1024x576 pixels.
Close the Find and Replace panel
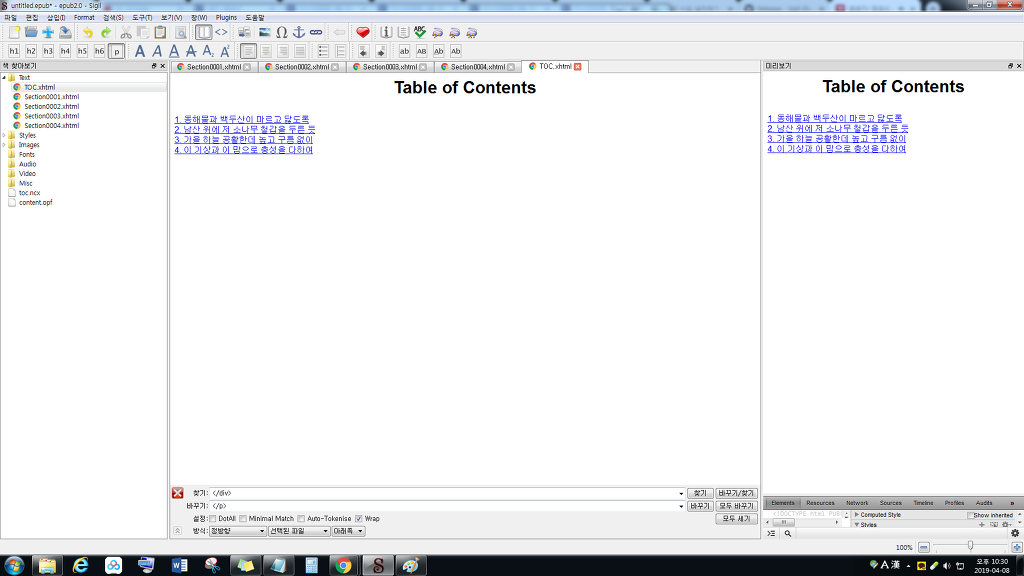(178, 493)
